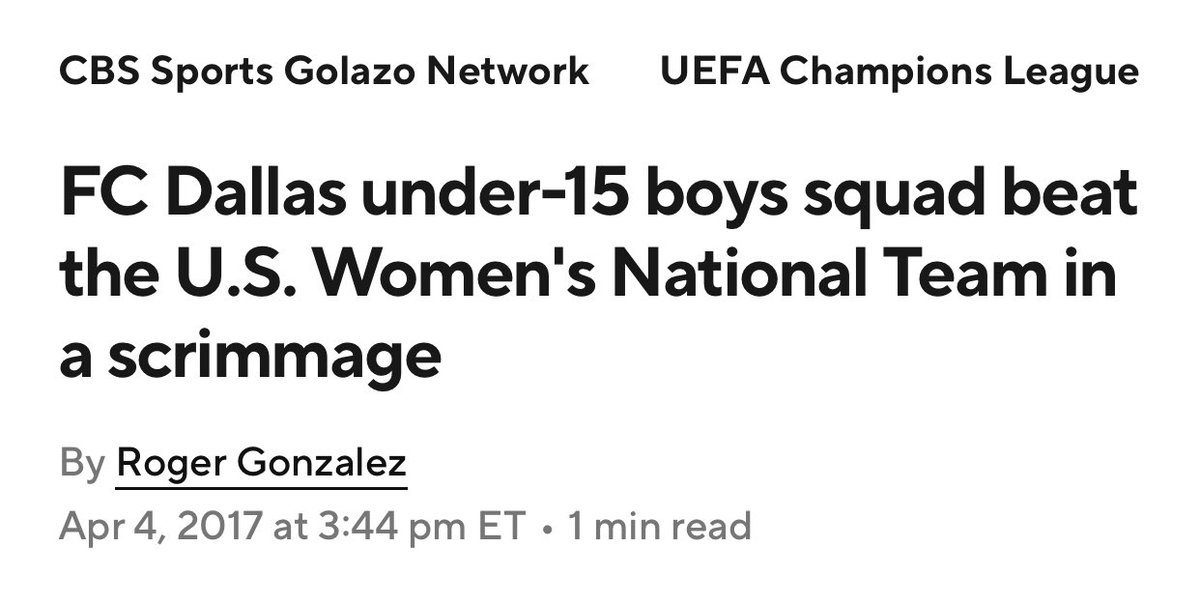Screen dimensions: 1200x605
Task: Click the word "scrimmage" in the headline
Action: (x=274, y=356)
